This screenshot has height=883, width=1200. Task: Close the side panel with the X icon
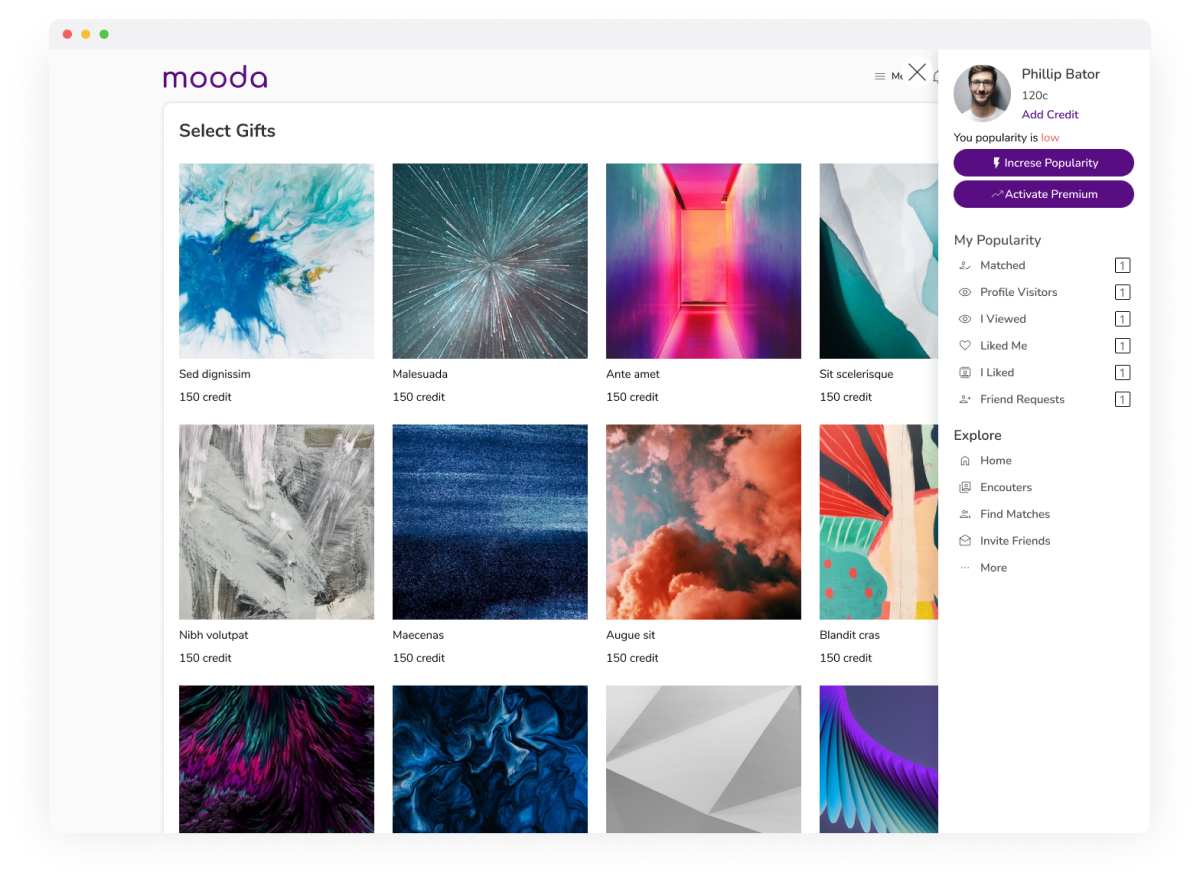click(916, 72)
